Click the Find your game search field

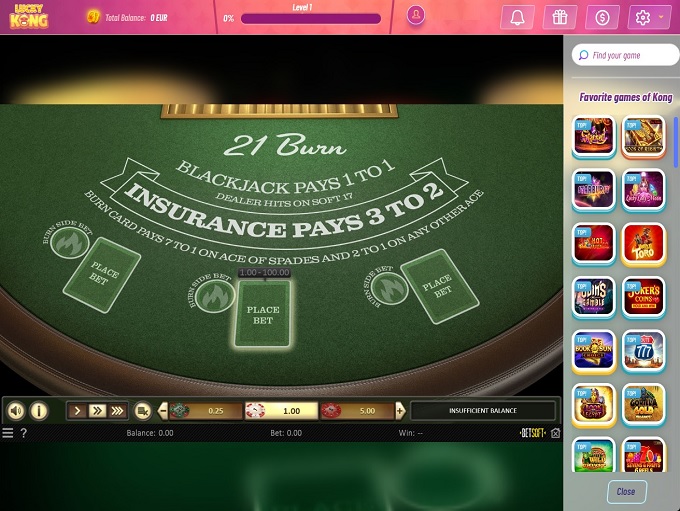point(624,55)
